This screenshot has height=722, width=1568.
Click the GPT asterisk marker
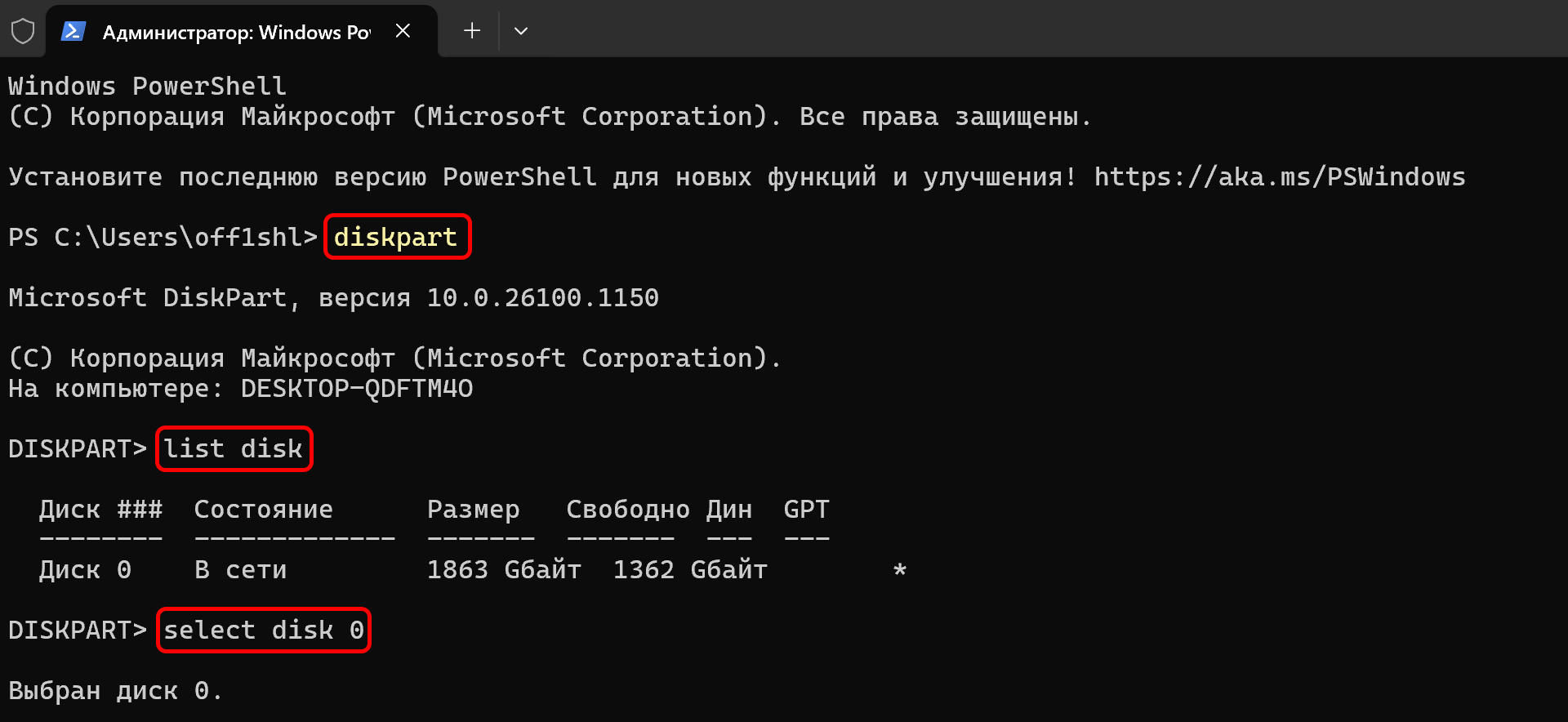point(899,570)
